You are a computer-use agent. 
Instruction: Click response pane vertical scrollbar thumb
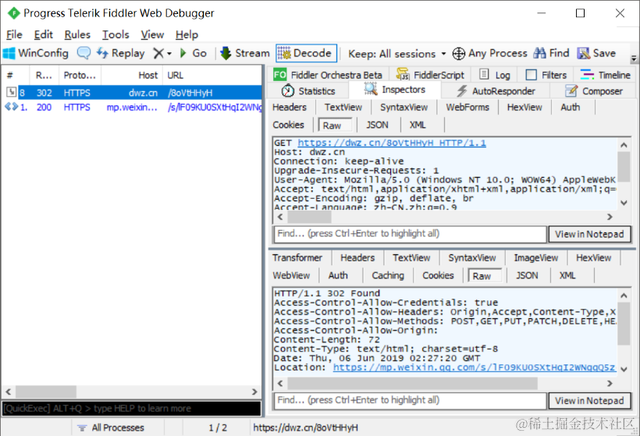[624, 325]
